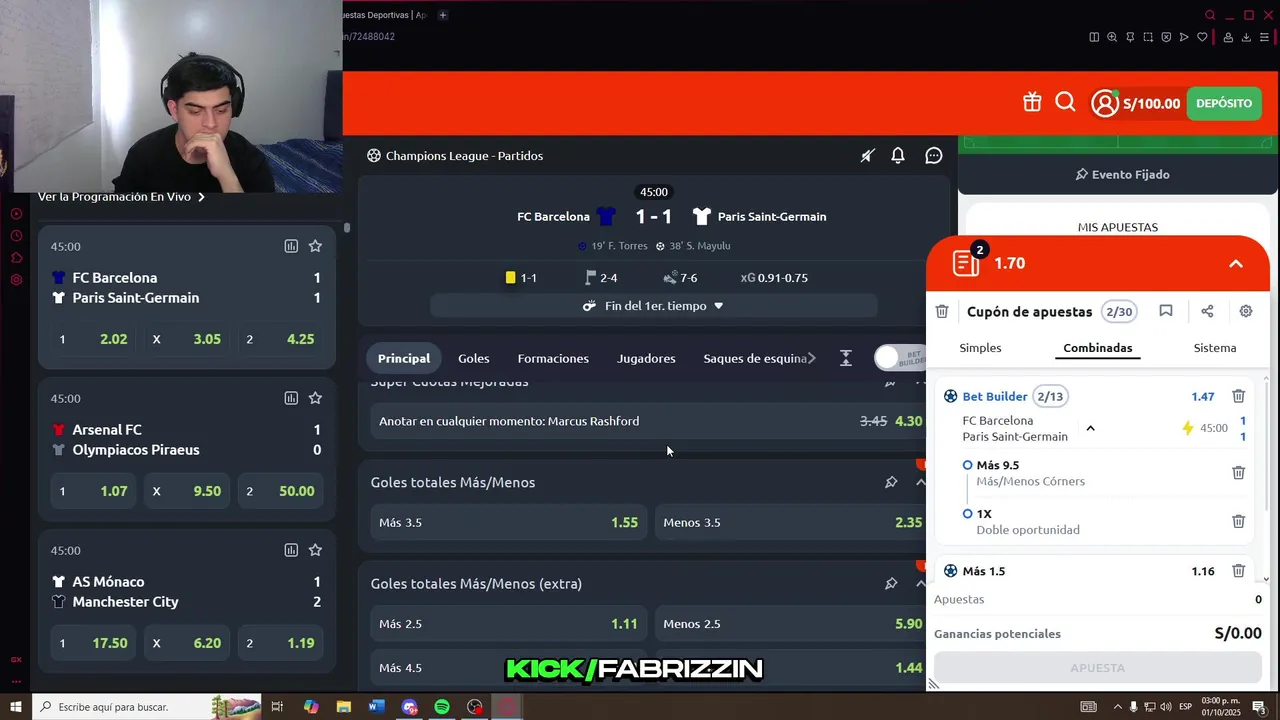This screenshot has width=1280, height=720.
Task: Pin the Goles totales Más/Menos market
Action: pyautogui.click(x=891, y=482)
